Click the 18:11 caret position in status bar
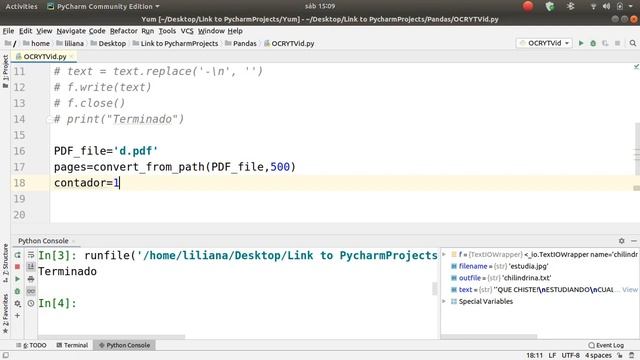Image resolution: width=640 pixels, height=360 pixels. [534, 356]
